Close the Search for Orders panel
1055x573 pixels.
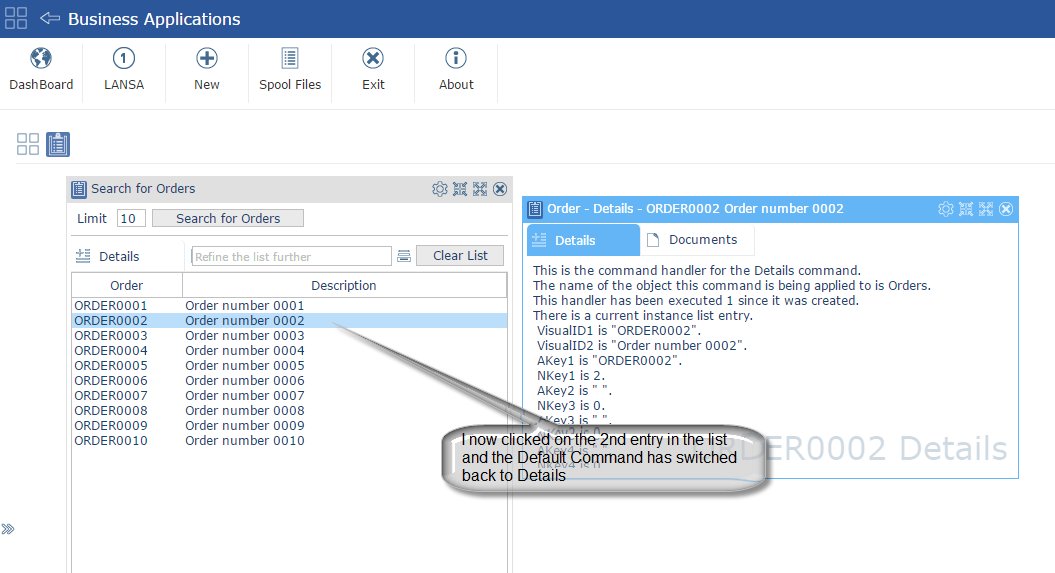click(x=500, y=189)
